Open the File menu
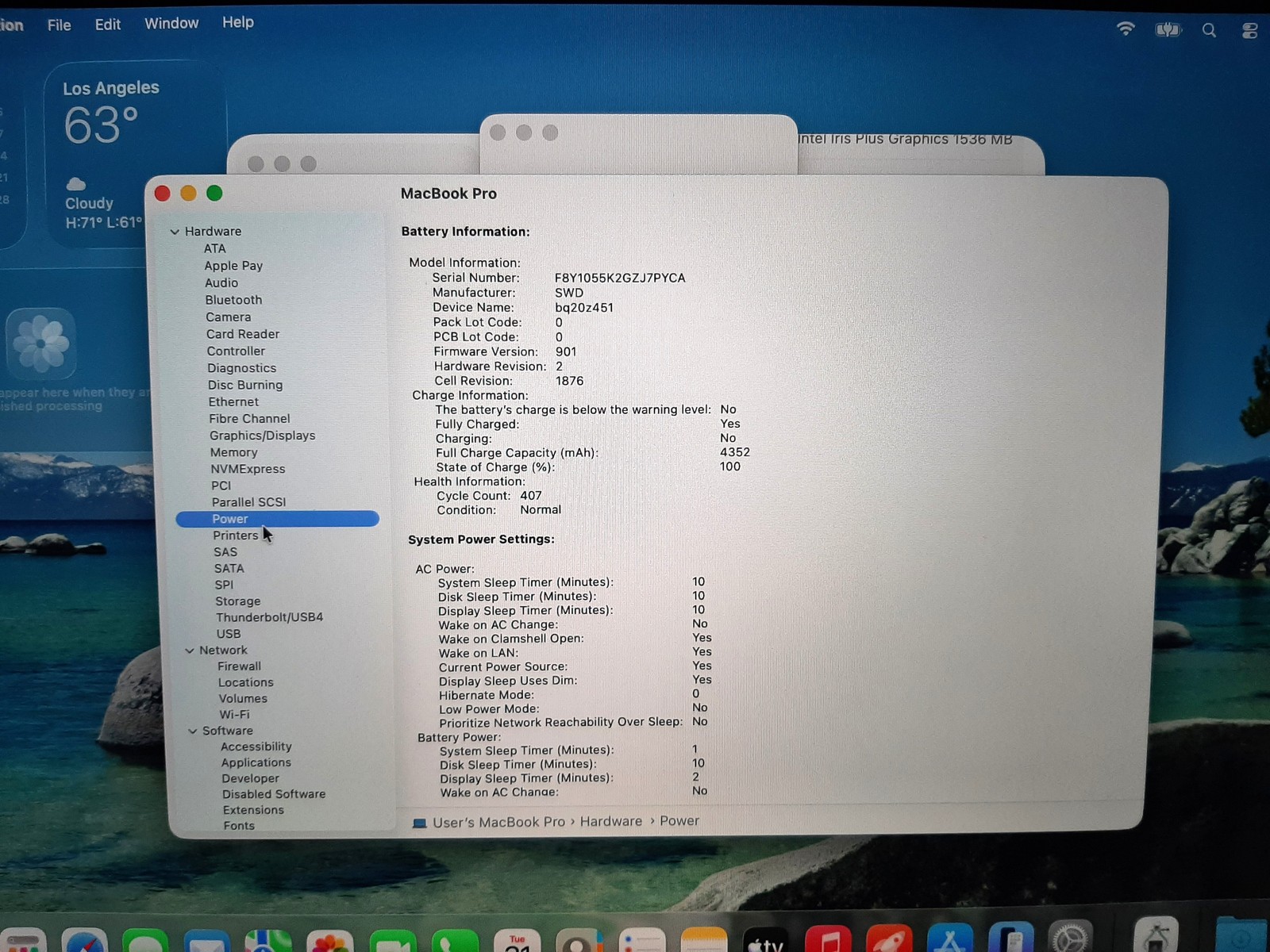 pos(60,25)
